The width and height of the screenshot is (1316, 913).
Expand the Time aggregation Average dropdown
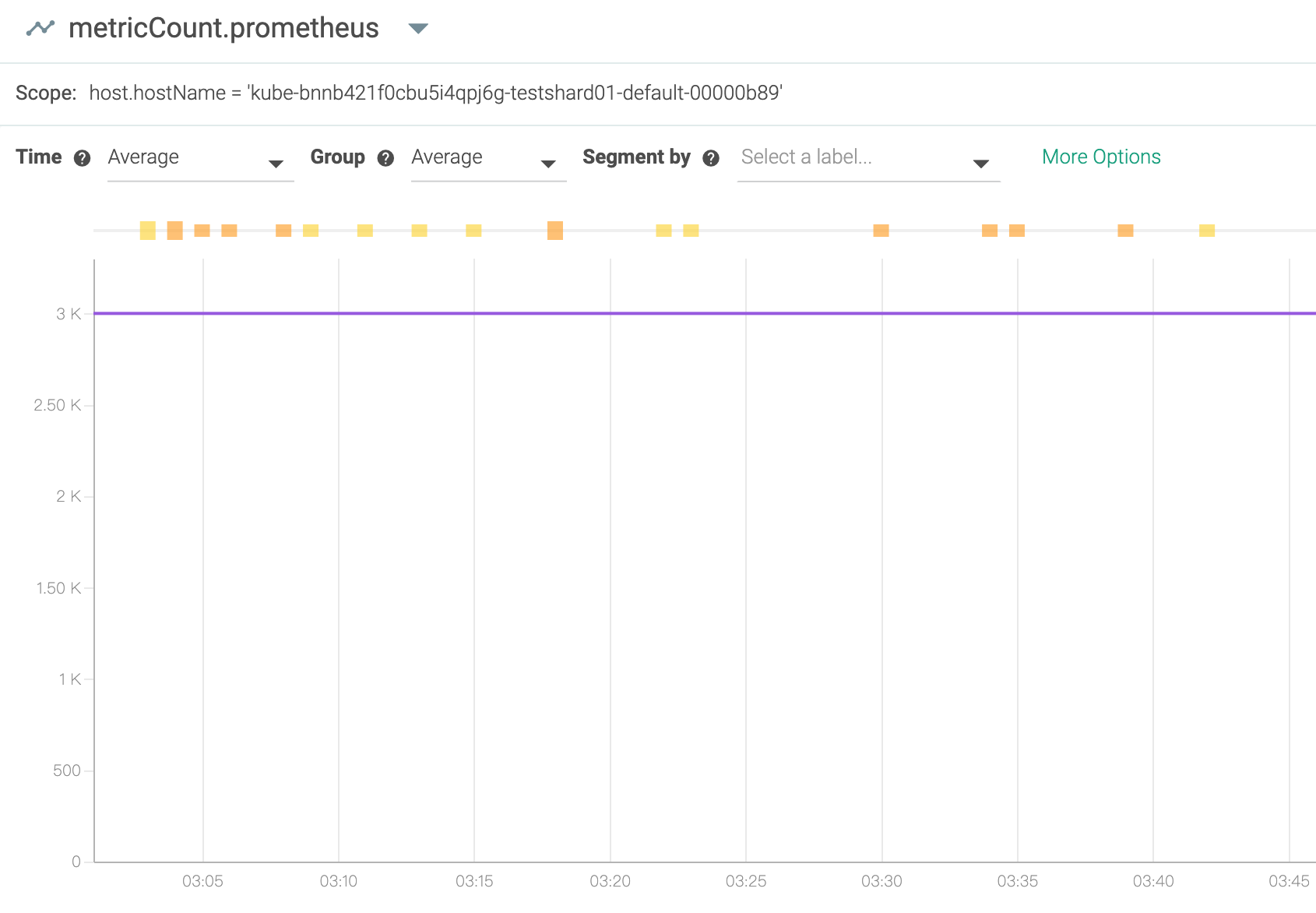[x=200, y=158]
